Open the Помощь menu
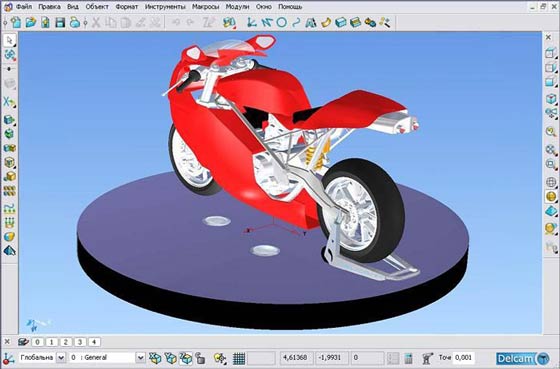Image resolution: width=560 pixels, height=369 pixels. 290,6
